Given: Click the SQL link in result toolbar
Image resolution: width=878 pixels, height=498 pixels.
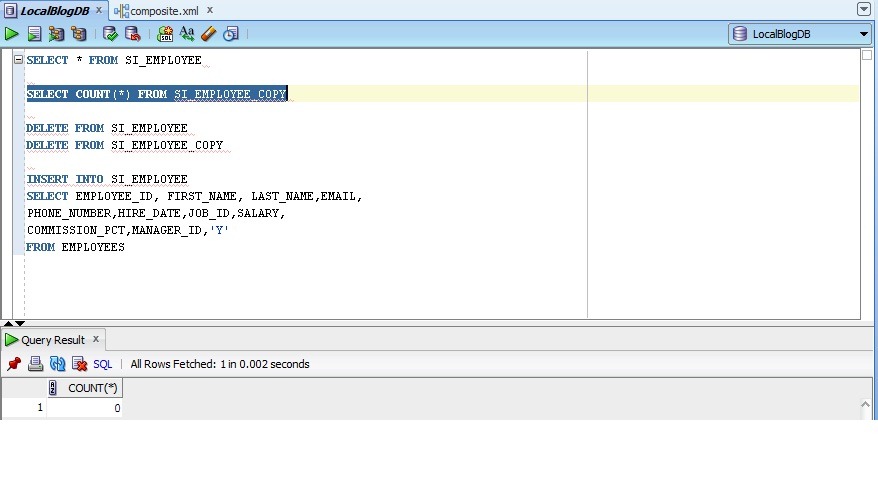Looking at the screenshot, I should click(103, 364).
